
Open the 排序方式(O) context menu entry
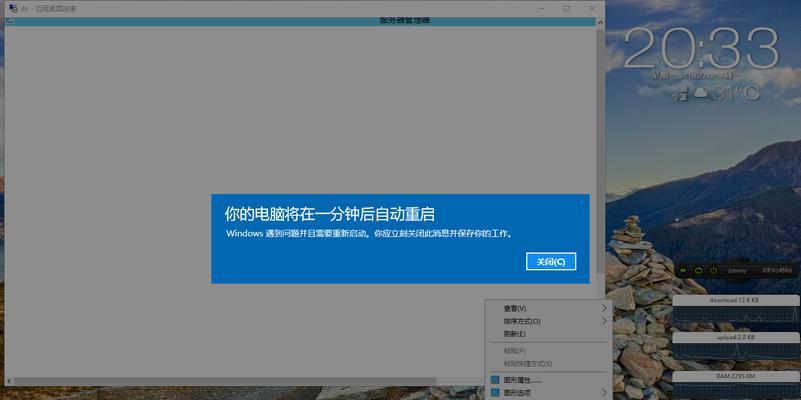tap(548, 321)
